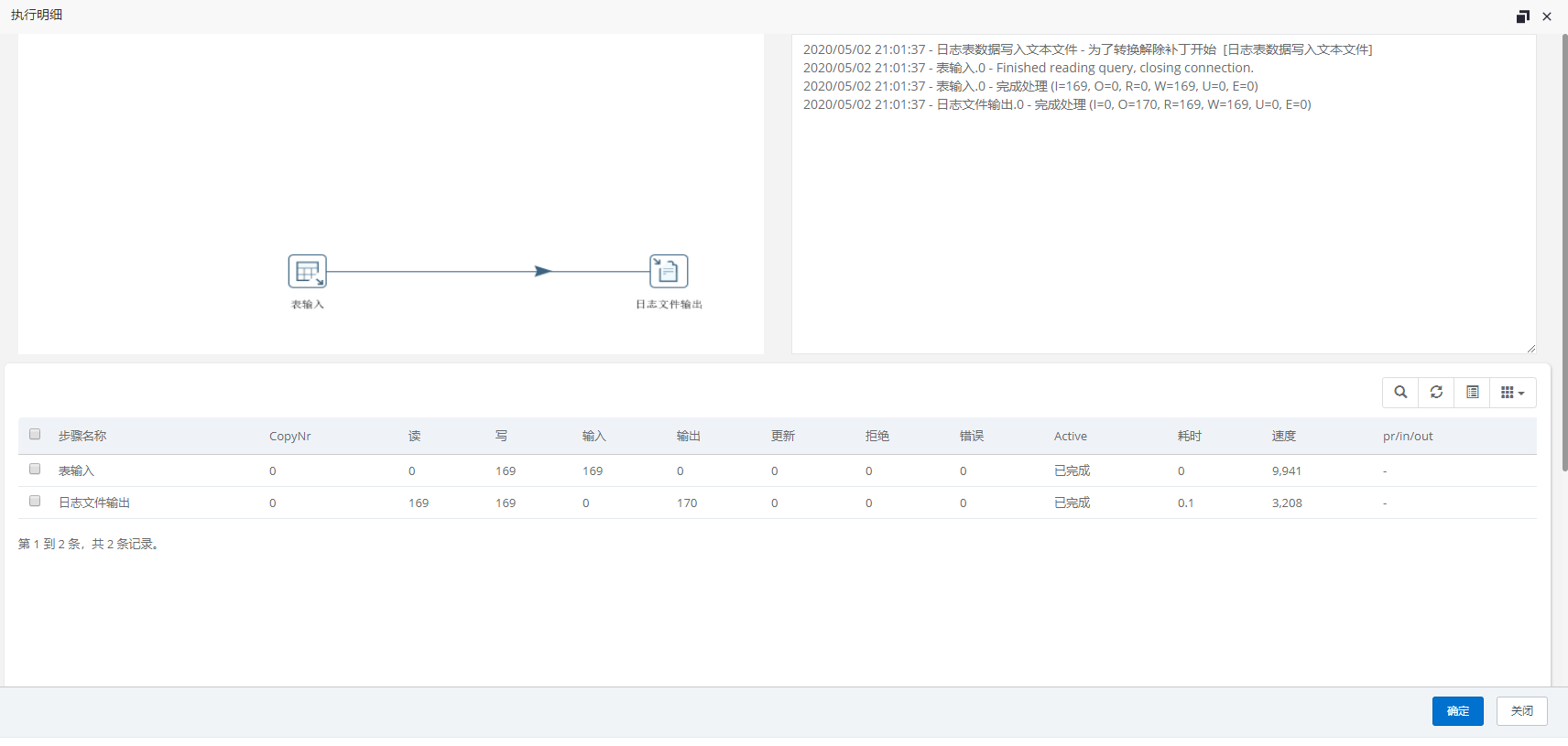Click the search icon in the table toolbar

(x=1400, y=392)
